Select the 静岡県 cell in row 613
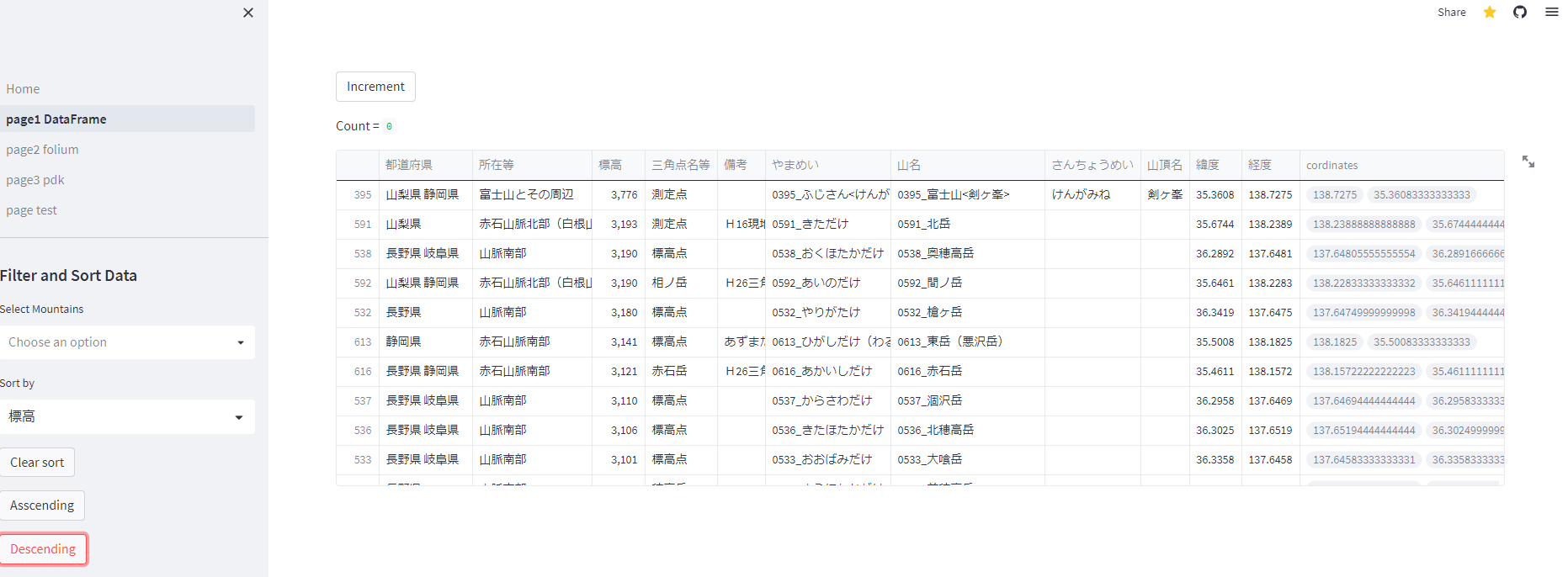1568x577 pixels. click(425, 341)
